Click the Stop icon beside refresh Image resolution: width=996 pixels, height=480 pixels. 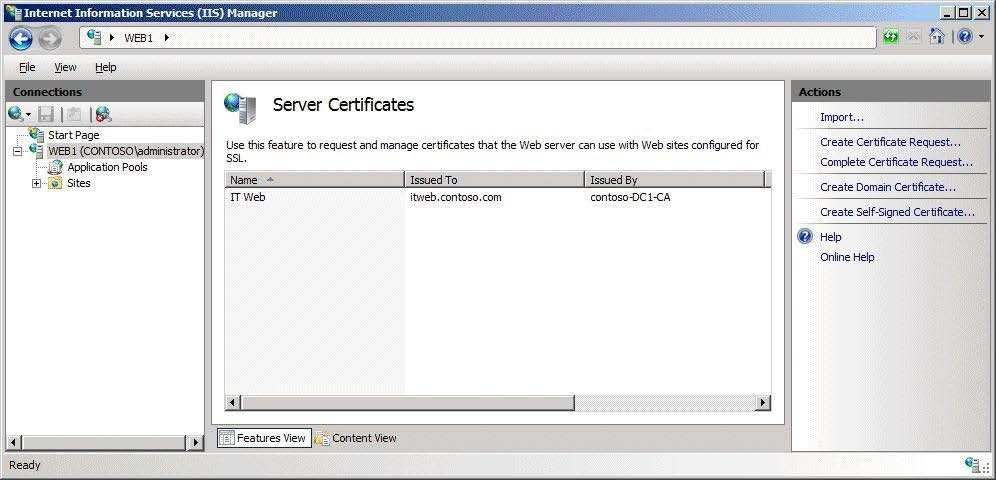point(913,37)
